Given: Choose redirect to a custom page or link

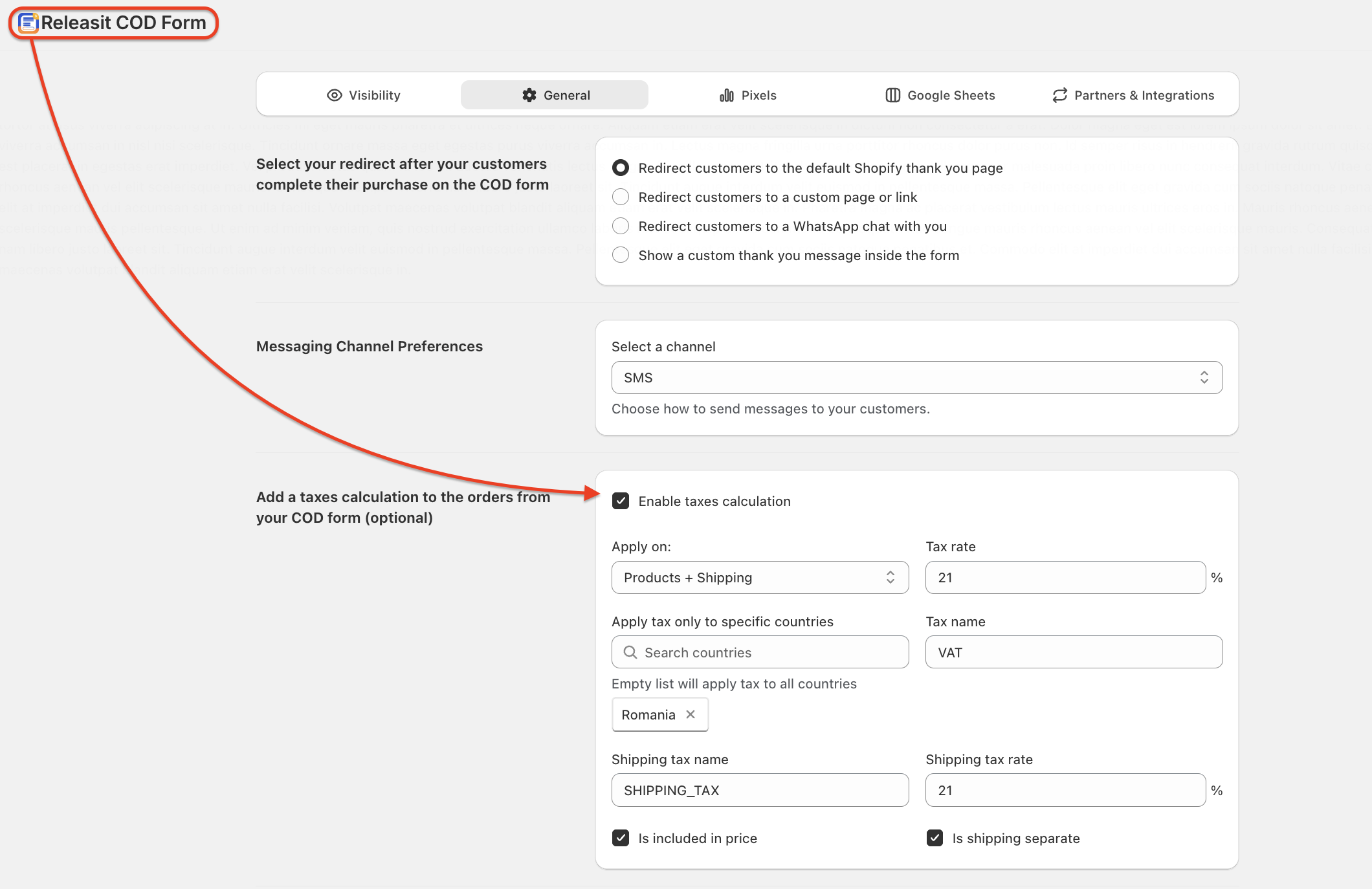Looking at the screenshot, I should point(621,197).
